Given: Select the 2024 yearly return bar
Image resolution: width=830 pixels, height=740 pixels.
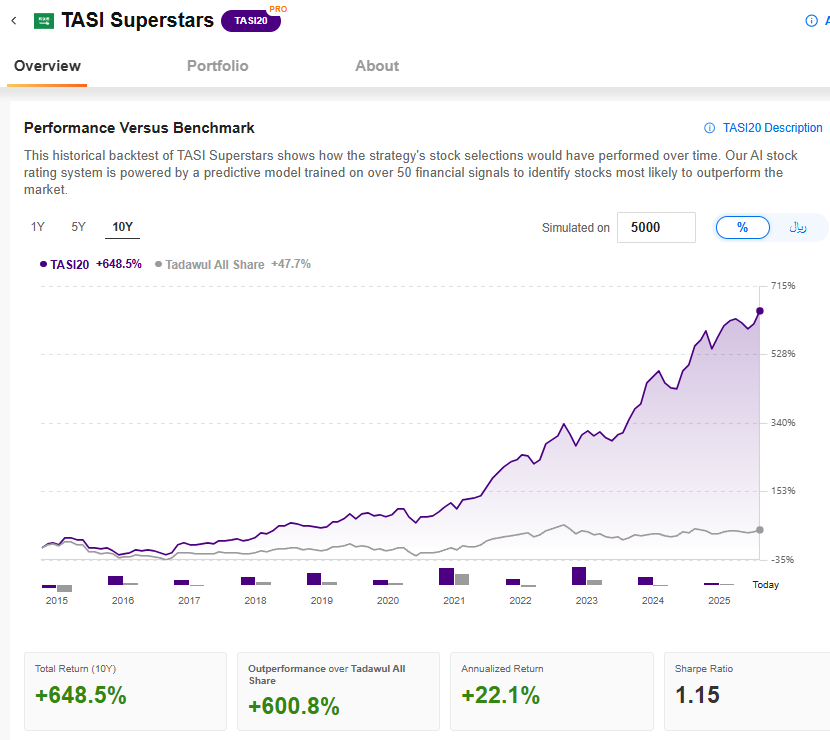Looking at the screenshot, I should [x=653, y=581].
